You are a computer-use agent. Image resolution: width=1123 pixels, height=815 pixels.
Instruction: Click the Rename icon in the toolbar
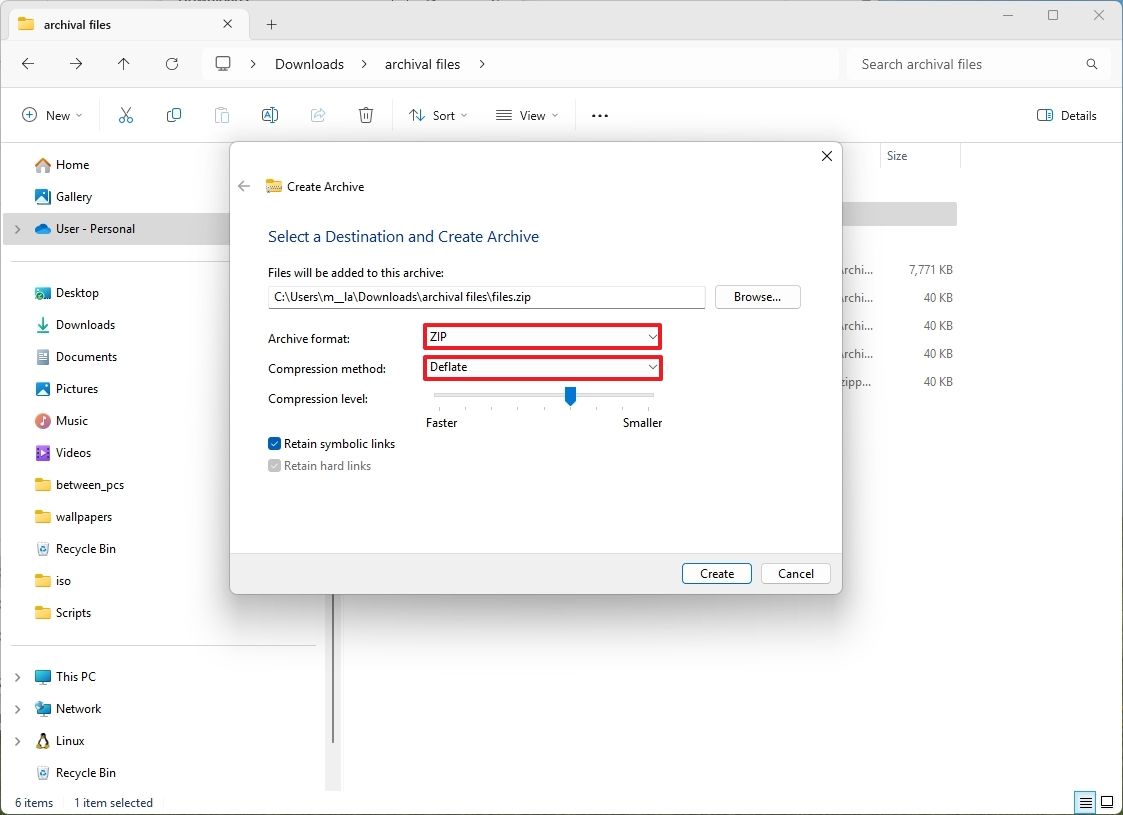coord(269,115)
